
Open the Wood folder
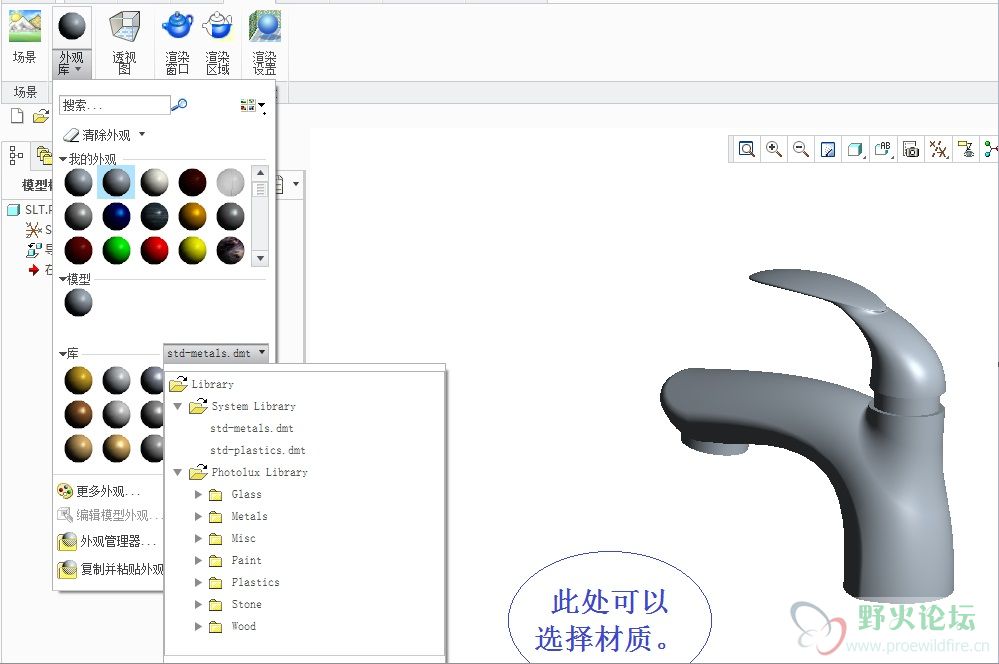click(x=233, y=626)
